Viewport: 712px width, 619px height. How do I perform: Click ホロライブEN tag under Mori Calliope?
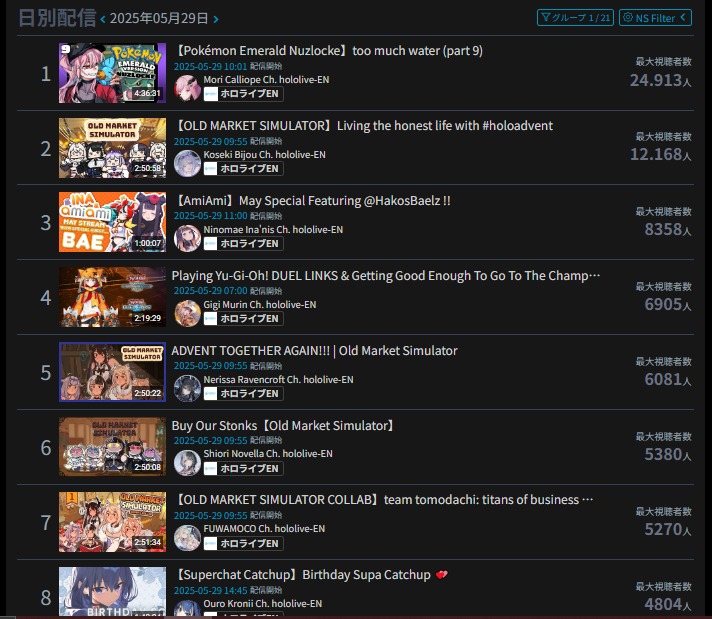click(x=243, y=94)
